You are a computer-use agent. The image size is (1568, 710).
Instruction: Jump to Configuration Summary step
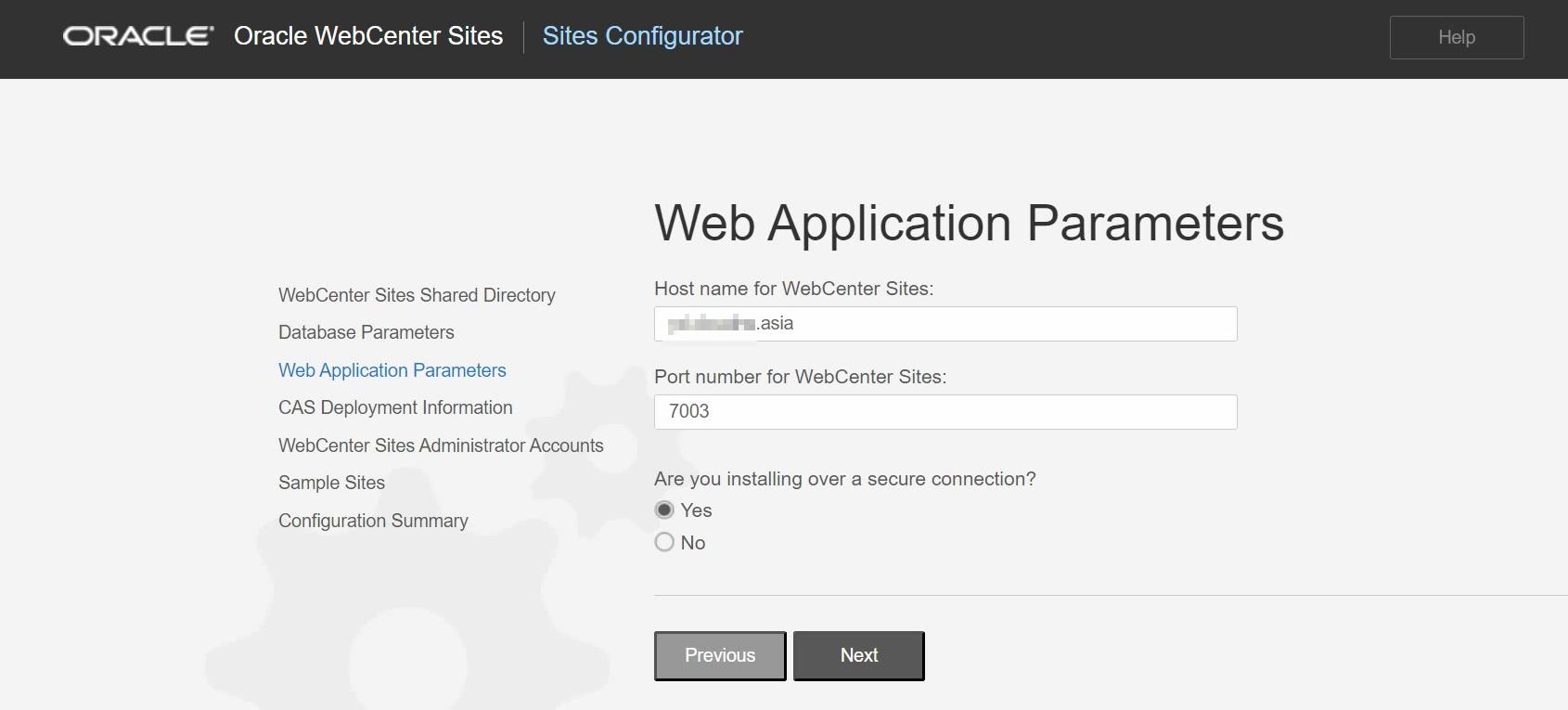(x=373, y=521)
